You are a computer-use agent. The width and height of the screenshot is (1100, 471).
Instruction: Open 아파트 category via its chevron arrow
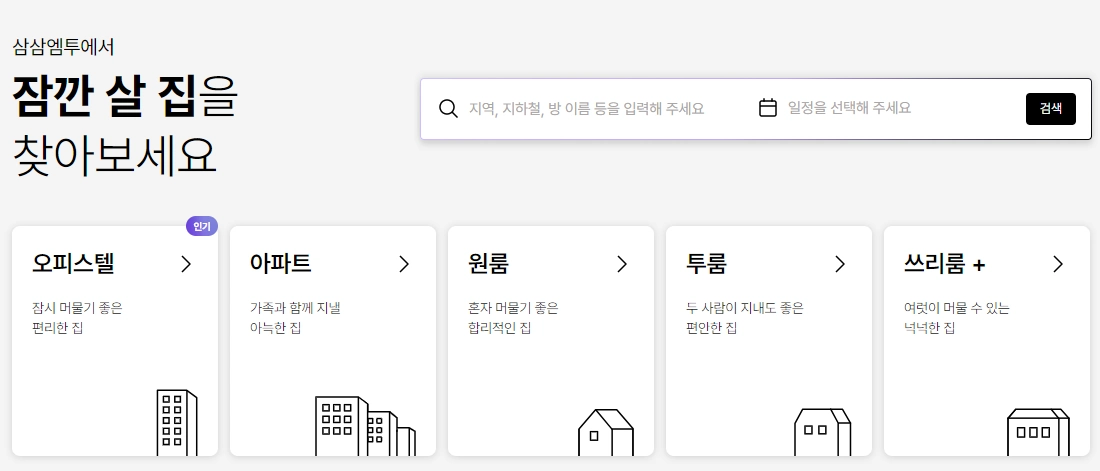(x=404, y=264)
